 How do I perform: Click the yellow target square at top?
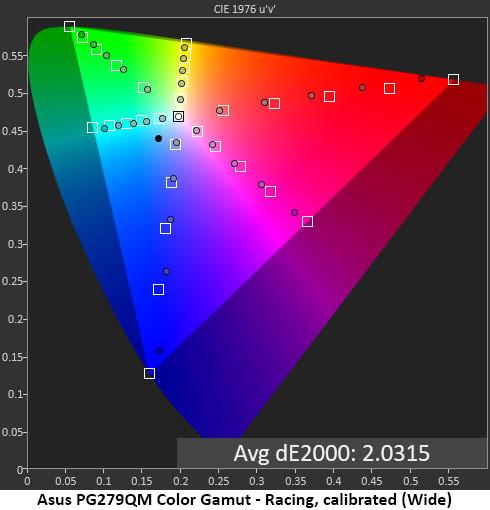pos(186,43)
